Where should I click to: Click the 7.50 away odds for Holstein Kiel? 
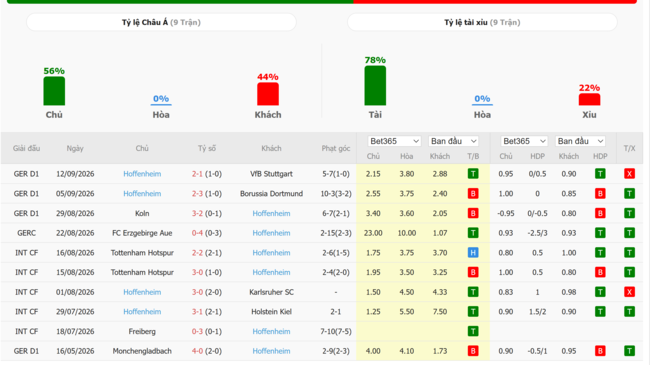click(x=440, y=312)
